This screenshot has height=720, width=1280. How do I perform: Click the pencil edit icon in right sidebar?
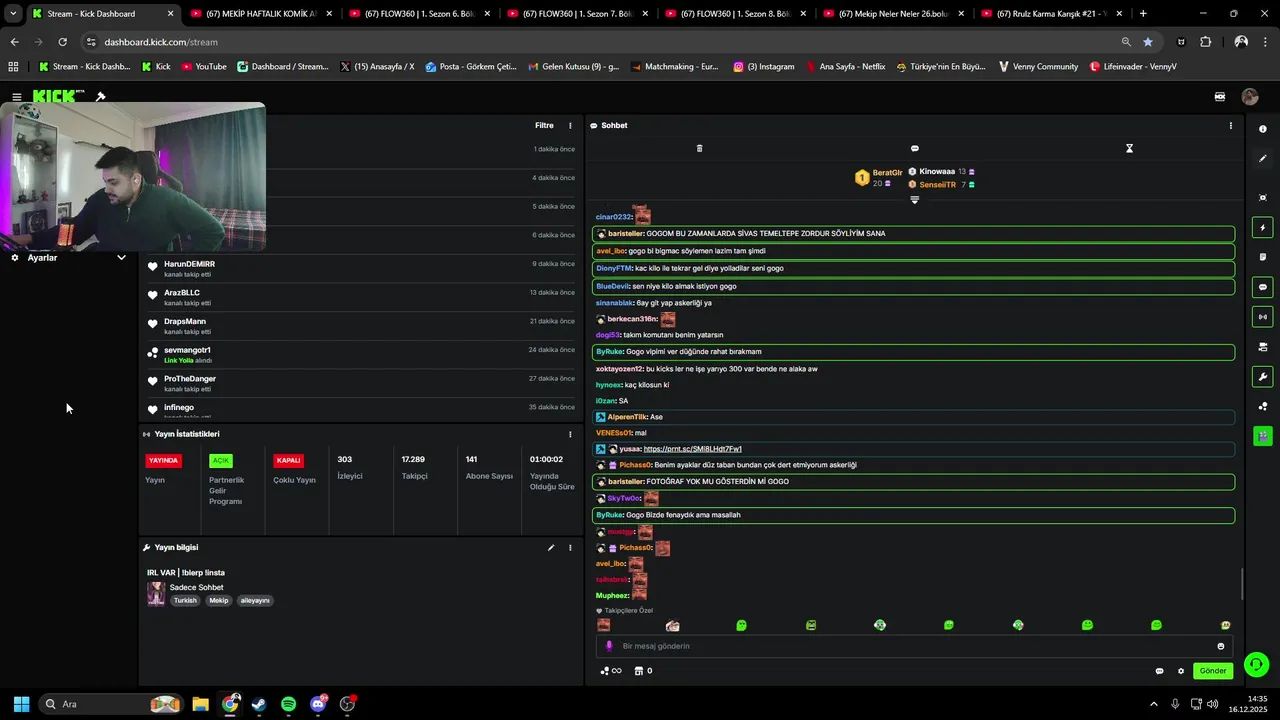[1263, 158]
